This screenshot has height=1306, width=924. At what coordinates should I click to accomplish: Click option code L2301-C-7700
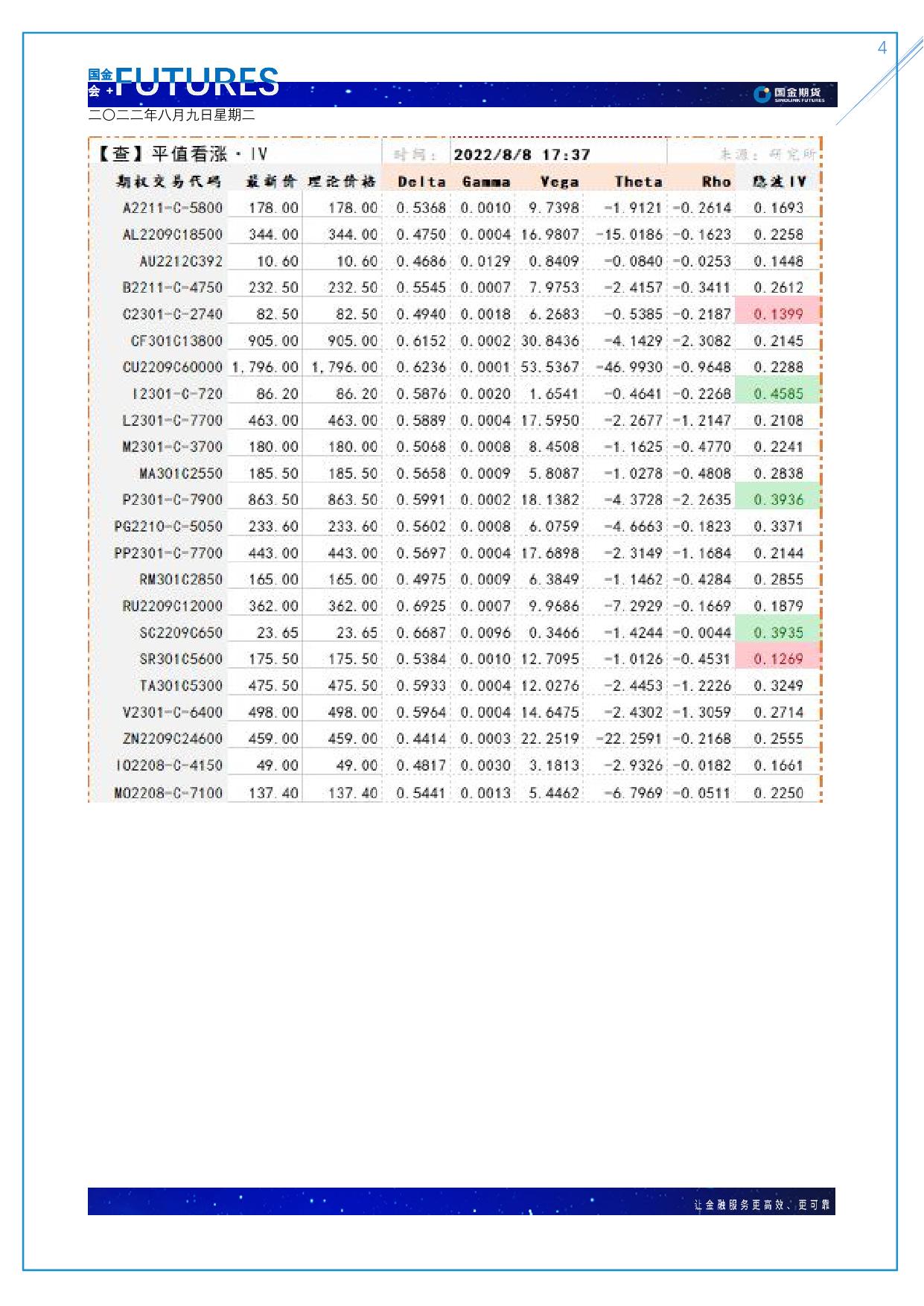click(x=173, y=421)
